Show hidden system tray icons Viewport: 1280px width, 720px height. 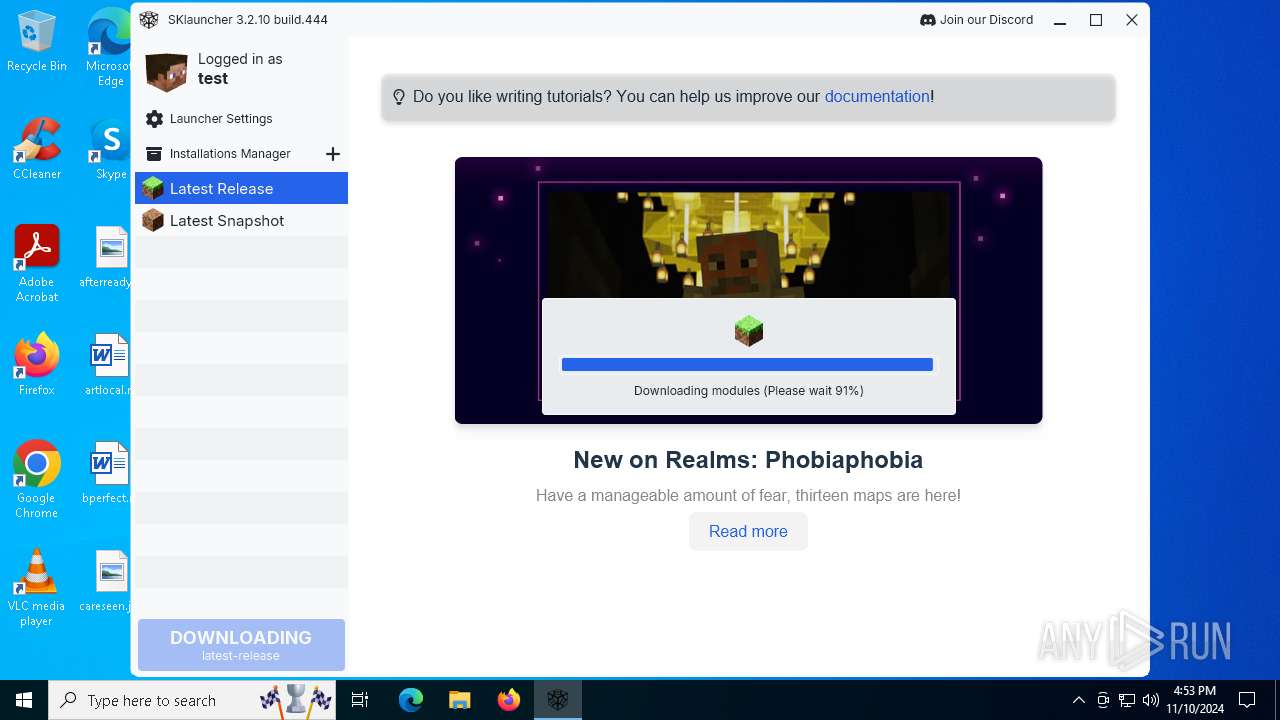[x=1078, y=700]
